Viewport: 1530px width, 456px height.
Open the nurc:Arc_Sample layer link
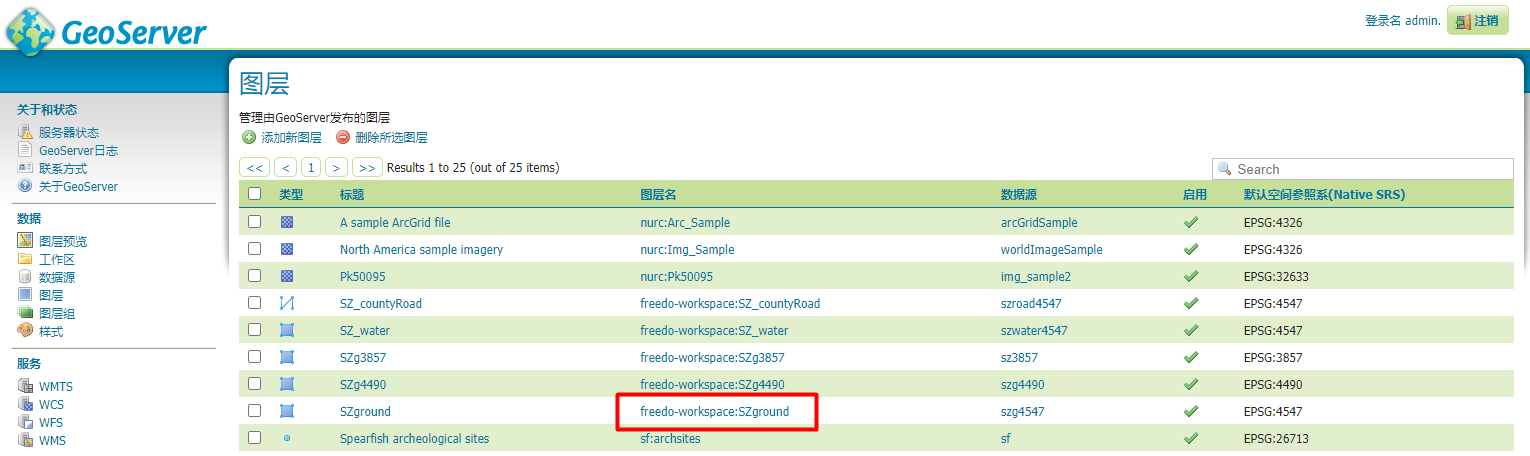(x=685, y=222)
